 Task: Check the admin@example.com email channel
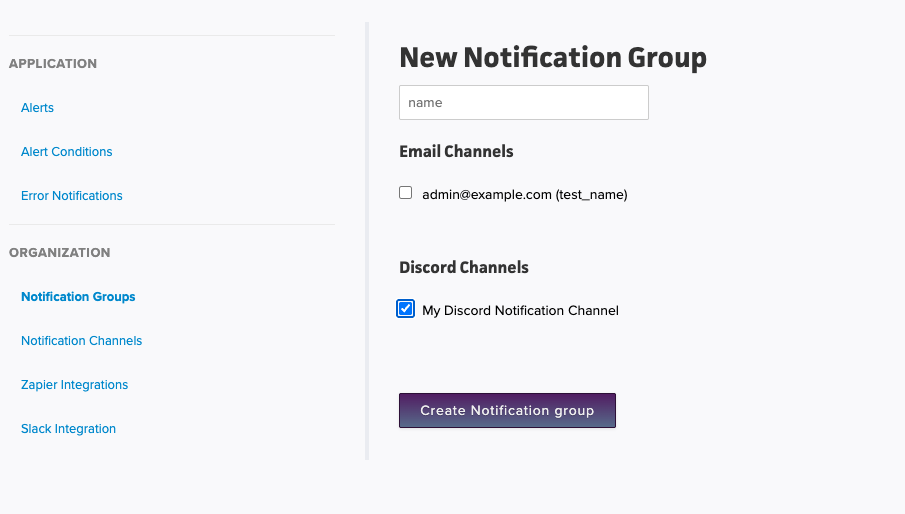click(406, 193)
